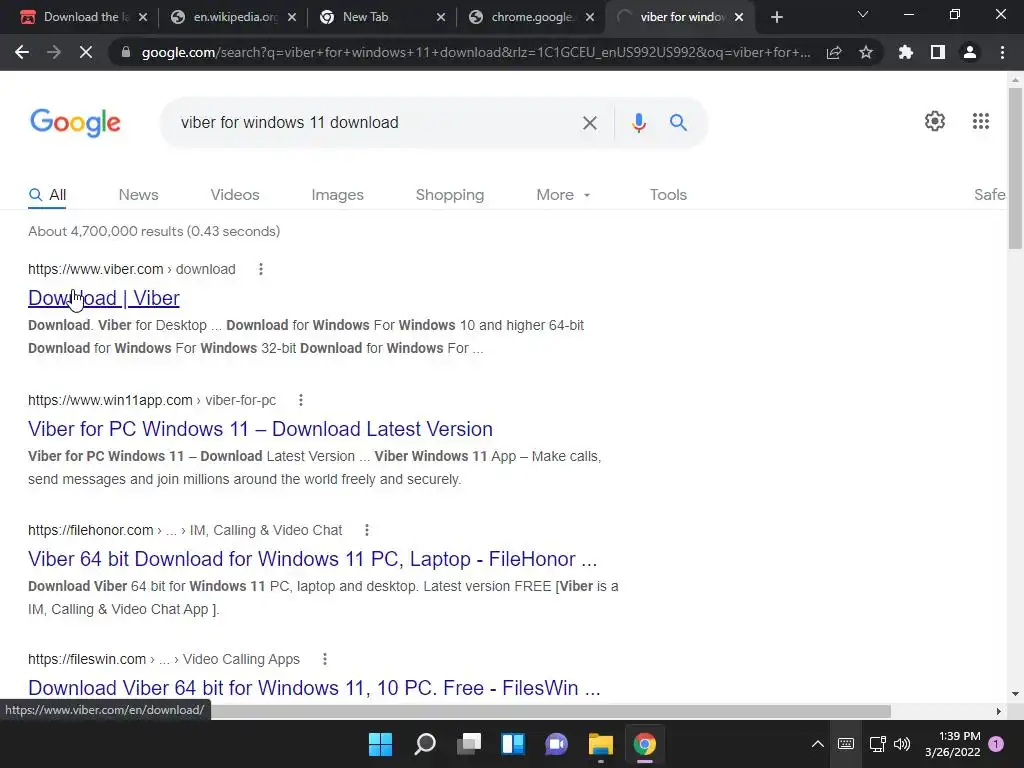
Task: Open options for viber.com result
Action: tap(261, 269)
